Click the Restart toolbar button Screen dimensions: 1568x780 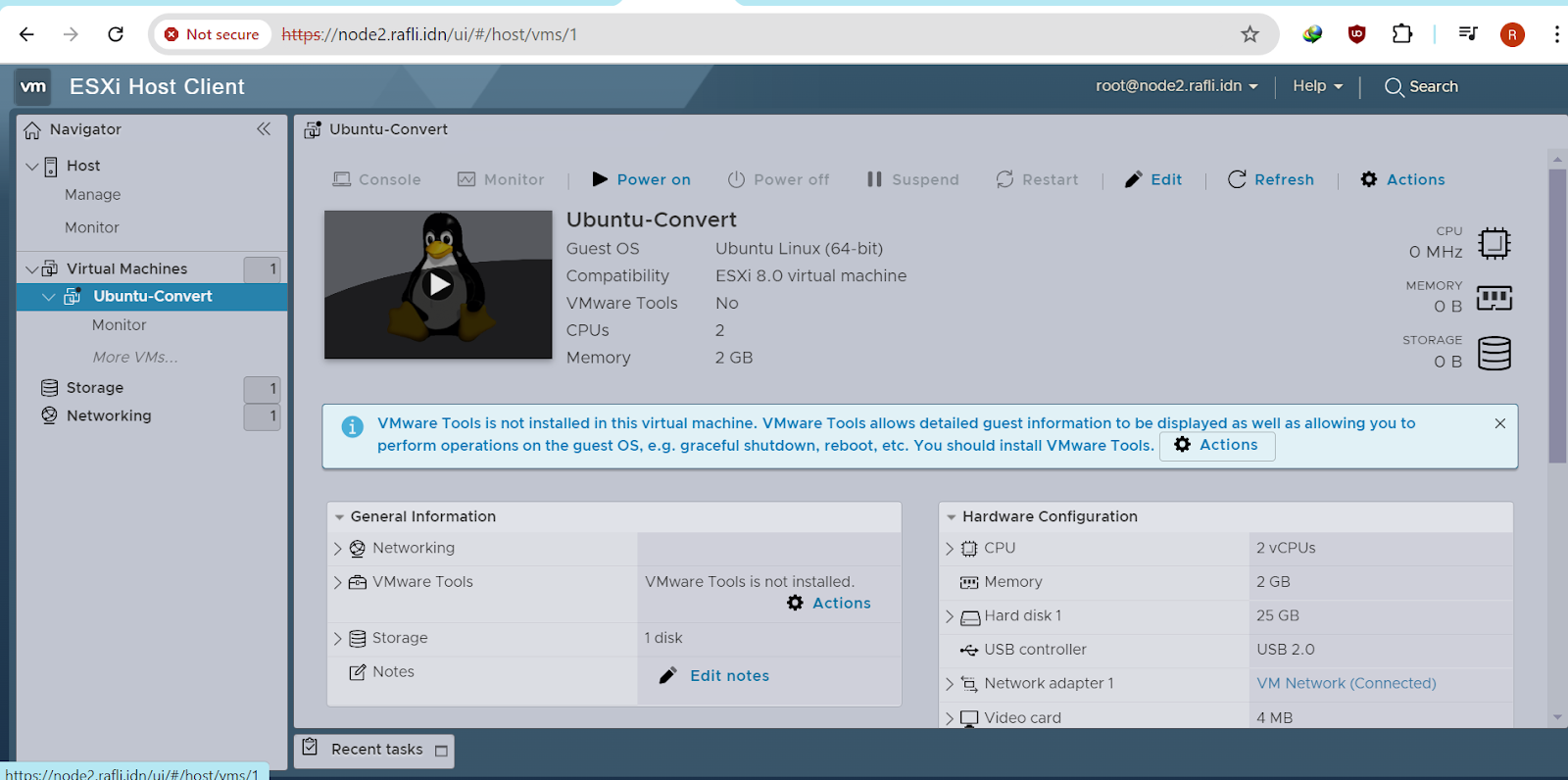1037,179
